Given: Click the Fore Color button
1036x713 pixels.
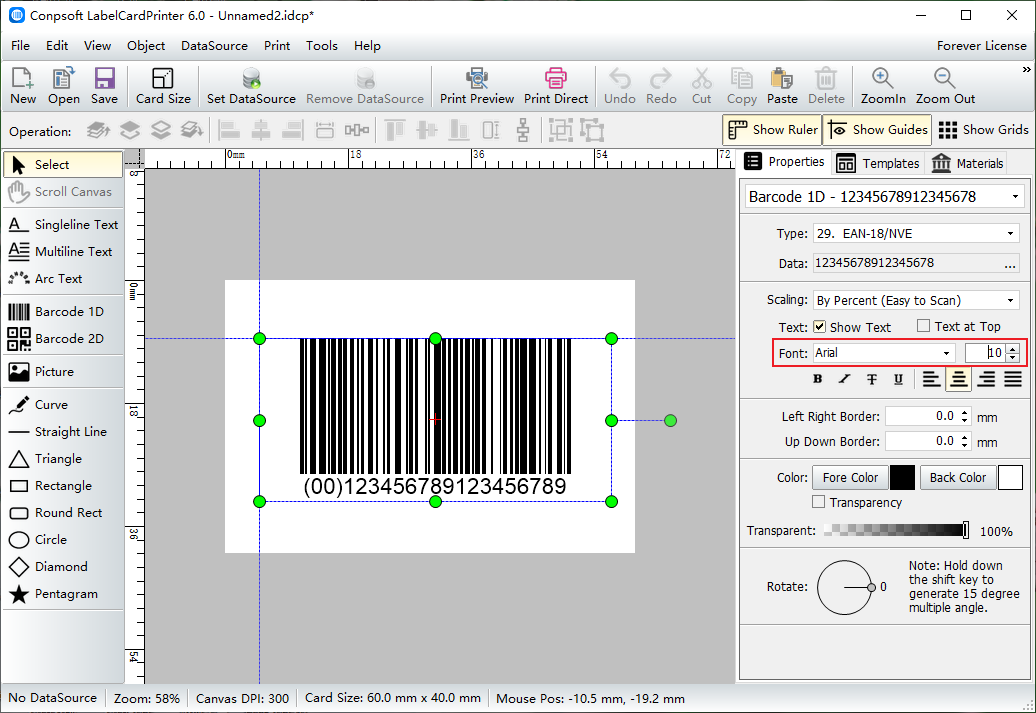Looking at the screenshot, I should [x=850, y=477].
